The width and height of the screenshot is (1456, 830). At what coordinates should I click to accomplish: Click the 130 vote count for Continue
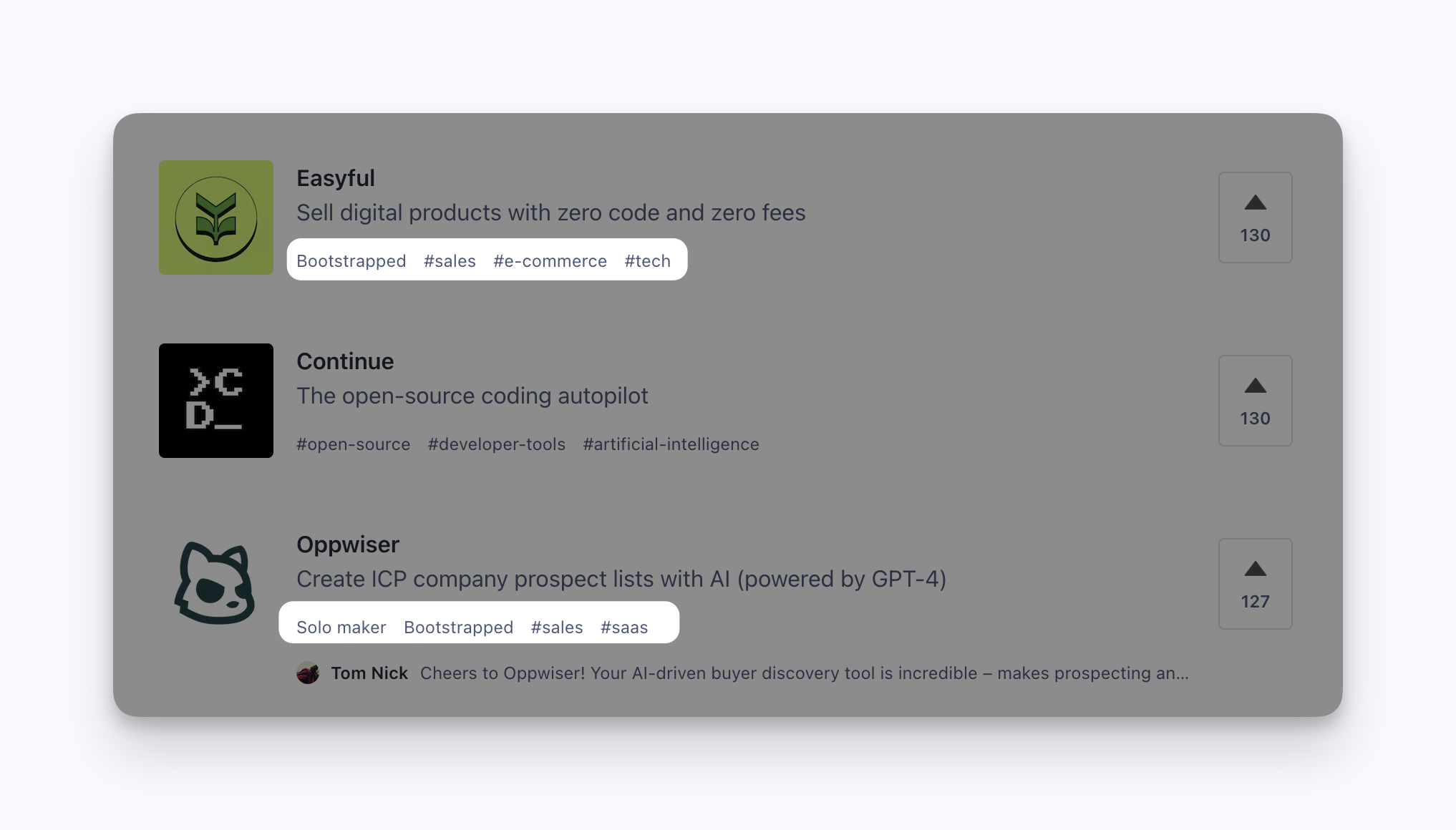point(1255,419)
